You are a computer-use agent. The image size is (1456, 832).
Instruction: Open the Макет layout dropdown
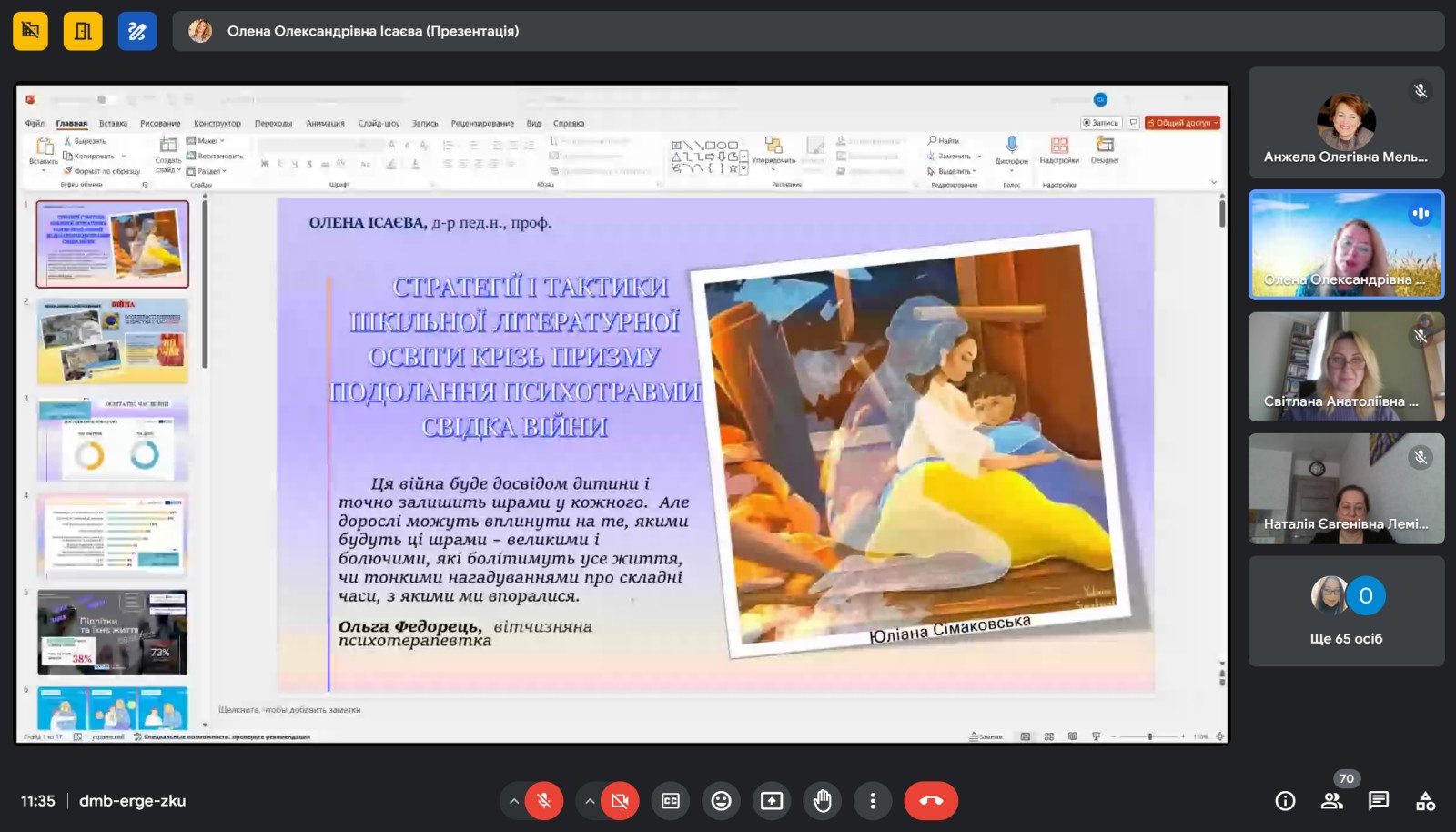[x=206, y=141]
